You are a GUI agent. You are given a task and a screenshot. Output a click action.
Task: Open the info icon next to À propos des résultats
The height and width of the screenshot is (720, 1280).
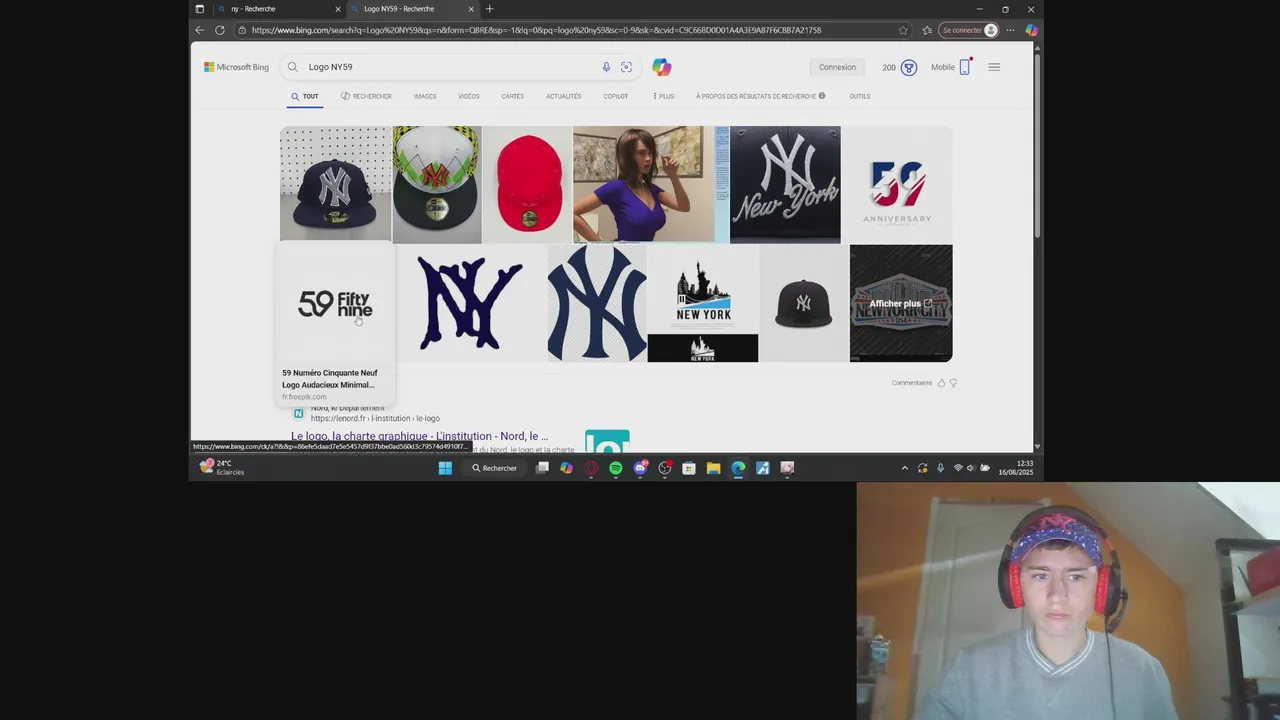[x=822, y=96]
